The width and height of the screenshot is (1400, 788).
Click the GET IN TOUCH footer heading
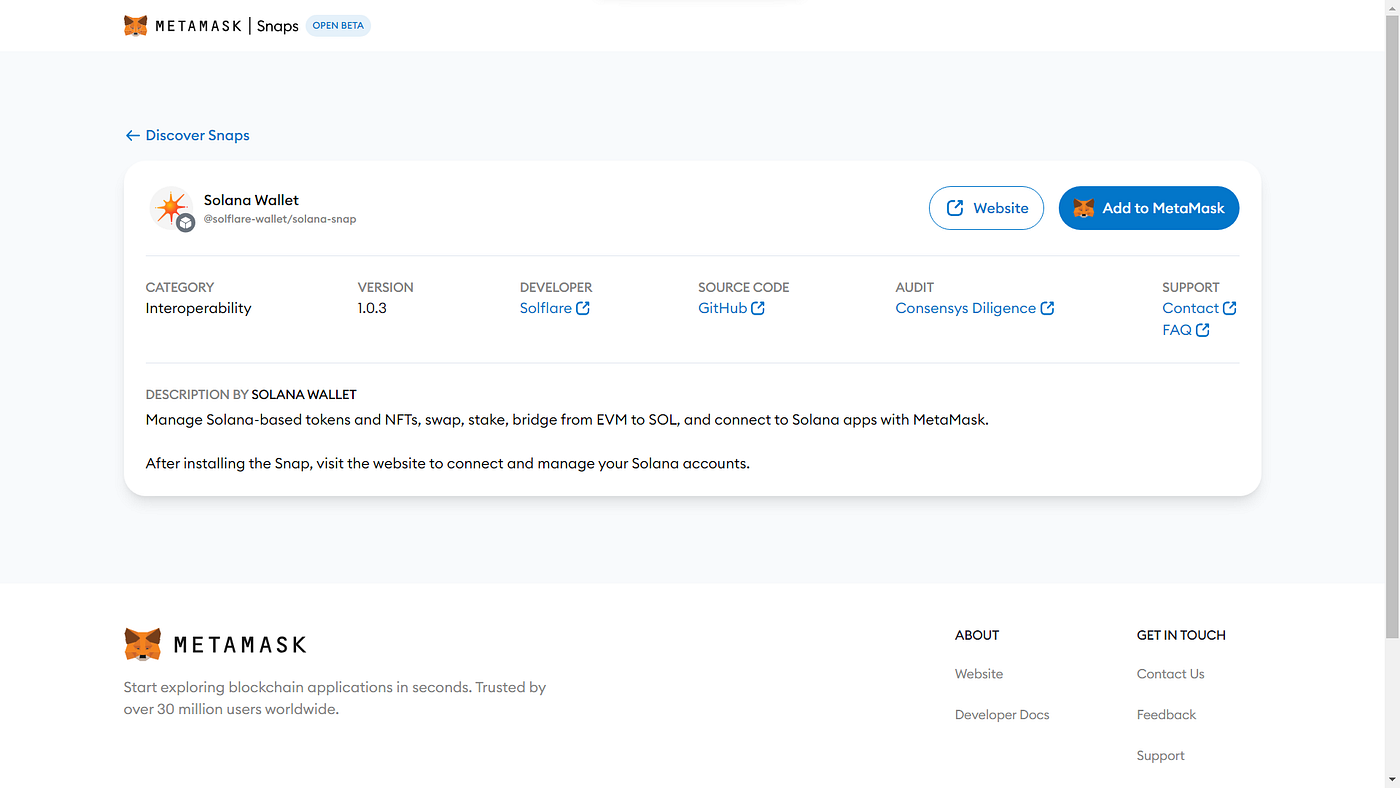1181,635
